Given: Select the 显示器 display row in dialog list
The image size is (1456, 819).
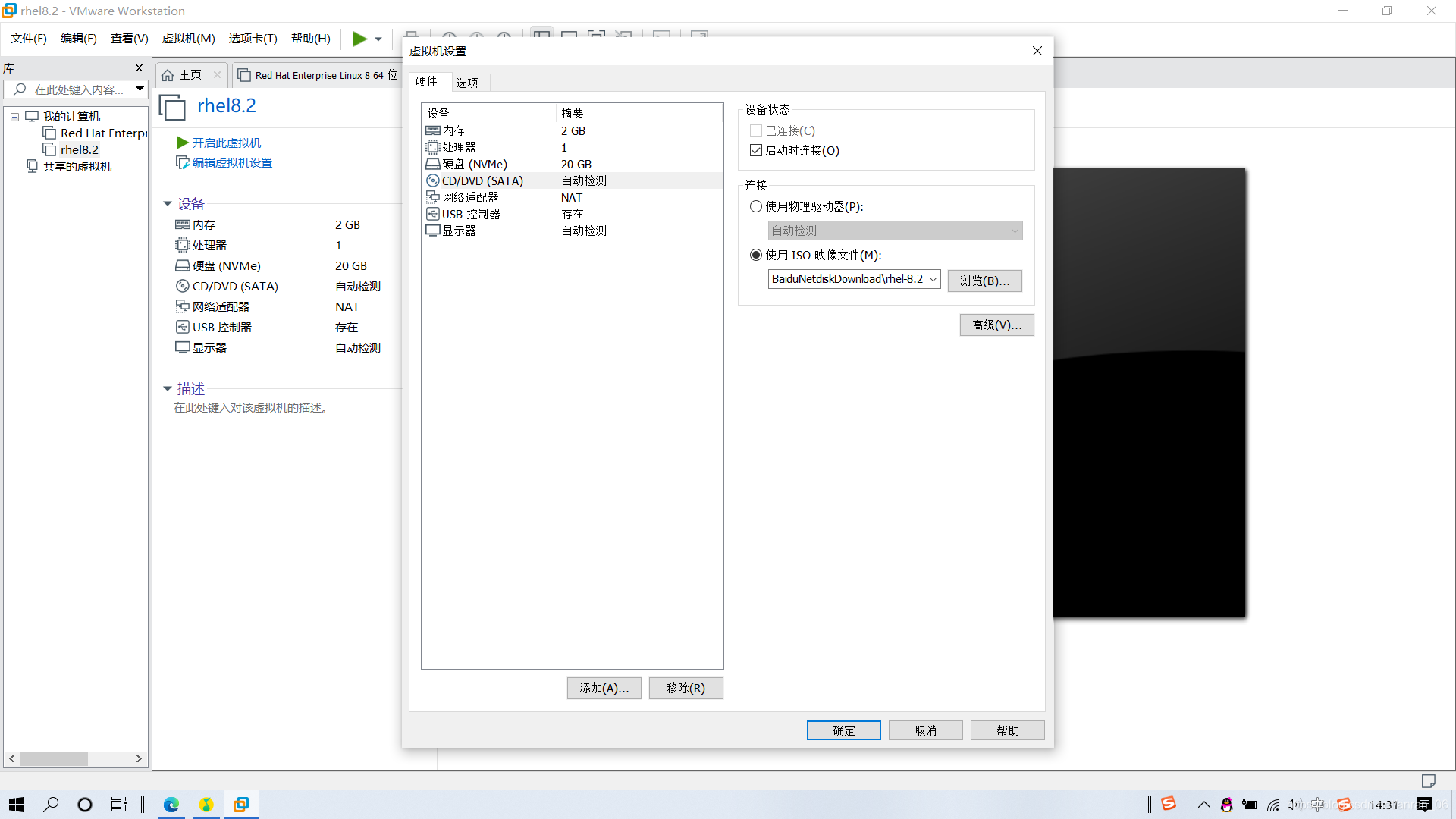Looking at the screenshot, I should 459,231.
